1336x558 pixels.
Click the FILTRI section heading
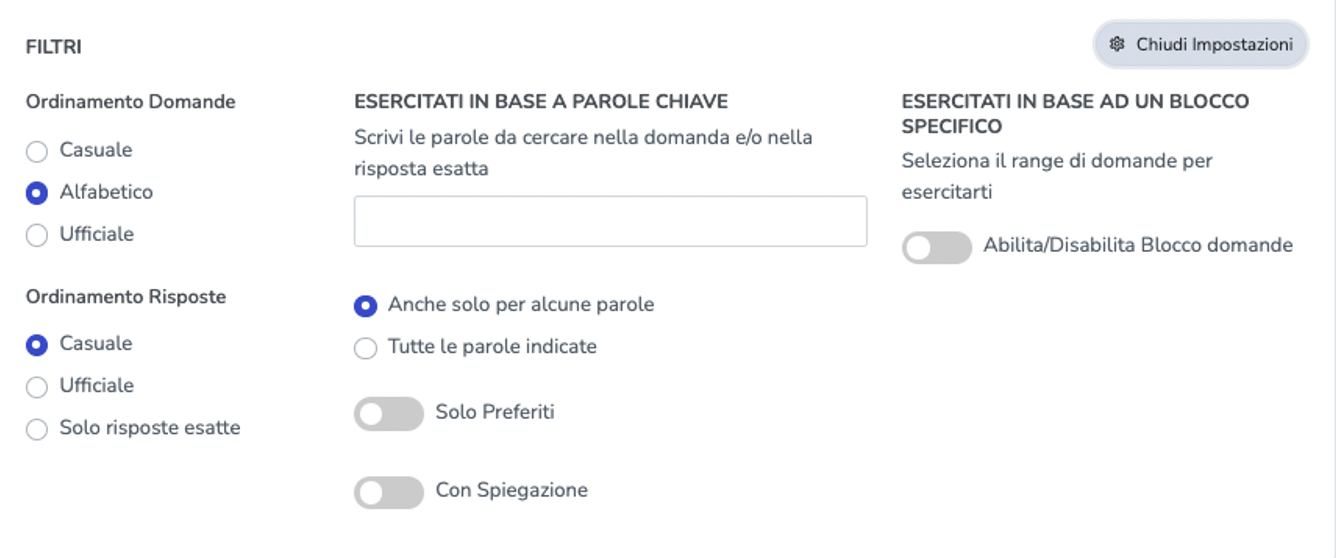54,47
